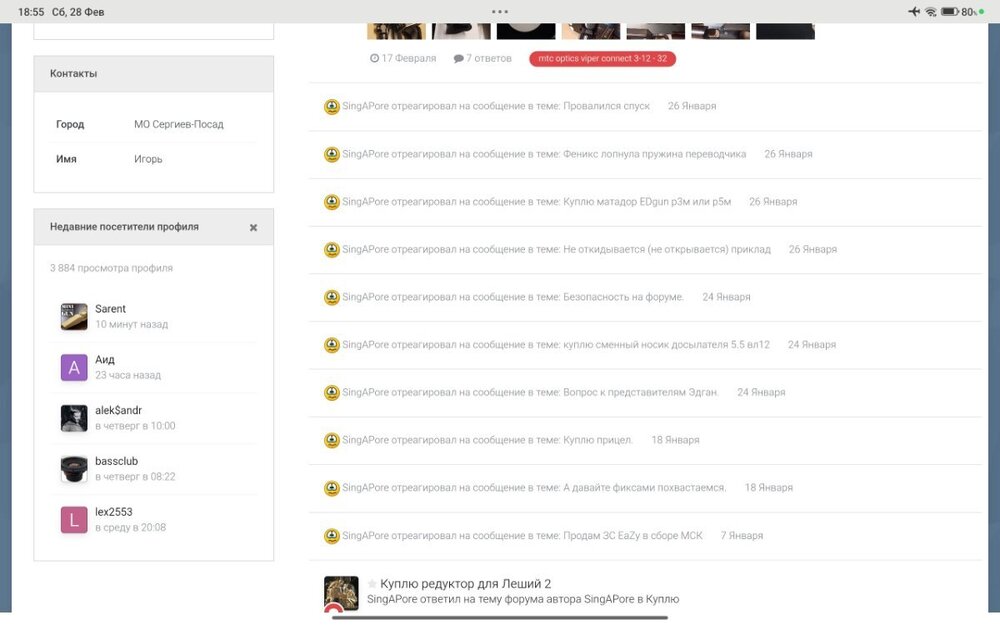Open "А давайте фиксами похвастаемся" topic
Screen dimensions: 1000x625
pyautogui.click(x=643, y=488)
